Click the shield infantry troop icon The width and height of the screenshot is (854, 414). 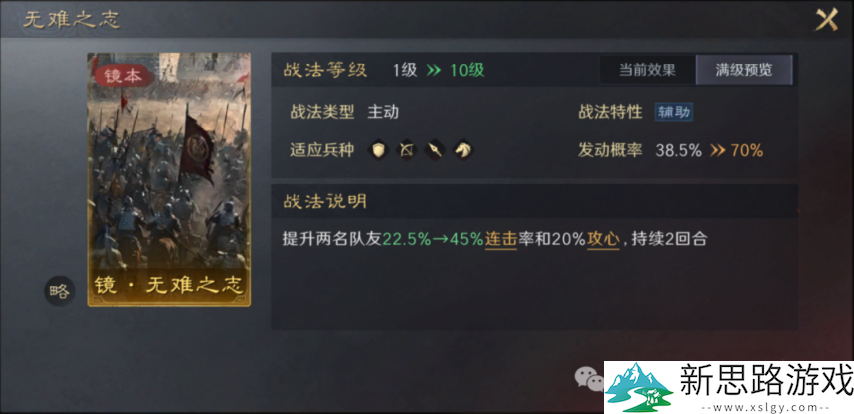[x=379, y=149]
